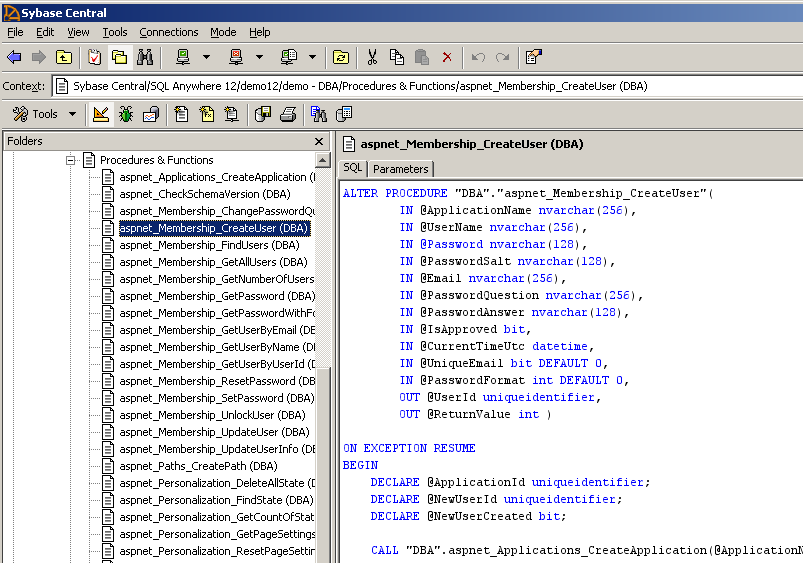Create a new function Fx icon
803x563 pixels.
click(207, 114)
